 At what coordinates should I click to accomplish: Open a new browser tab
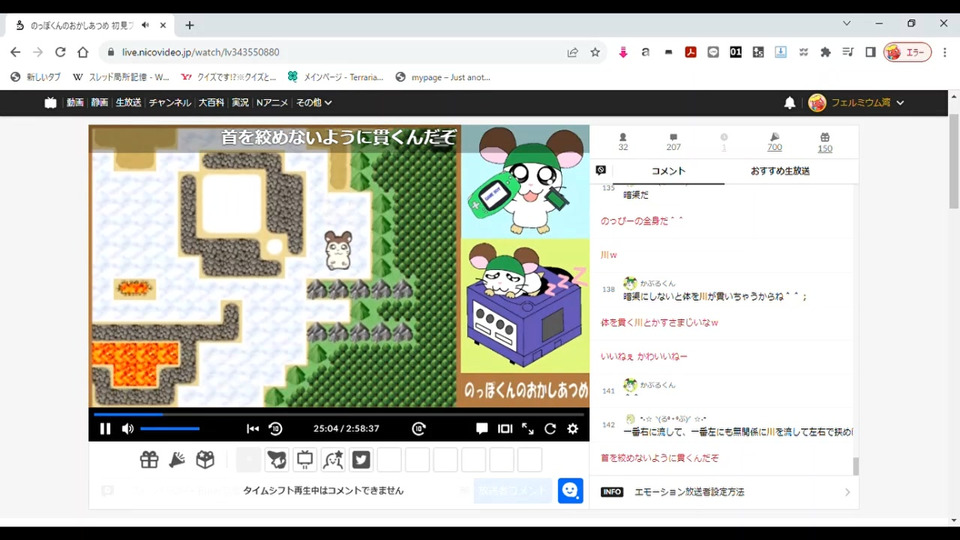point(190,25)
